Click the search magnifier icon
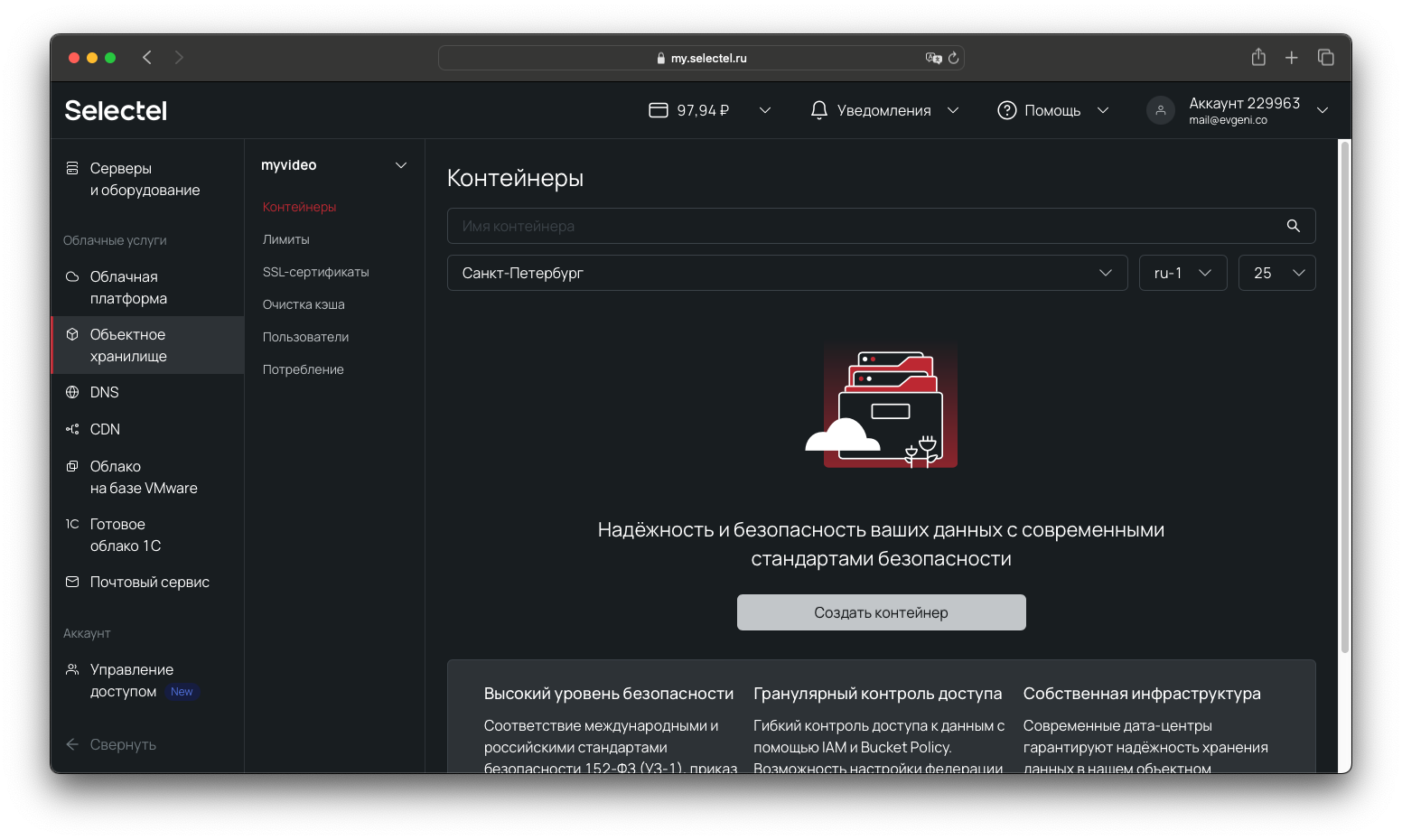Screen dimensions: 1402x840 coord(1294,226)
